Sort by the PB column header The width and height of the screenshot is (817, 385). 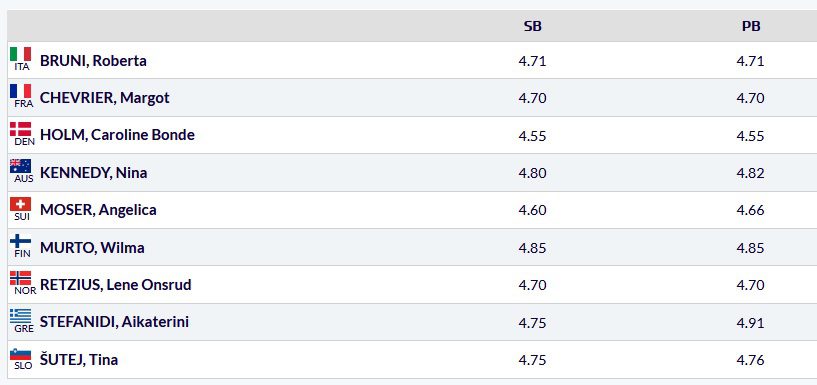[x=751, y=26]
